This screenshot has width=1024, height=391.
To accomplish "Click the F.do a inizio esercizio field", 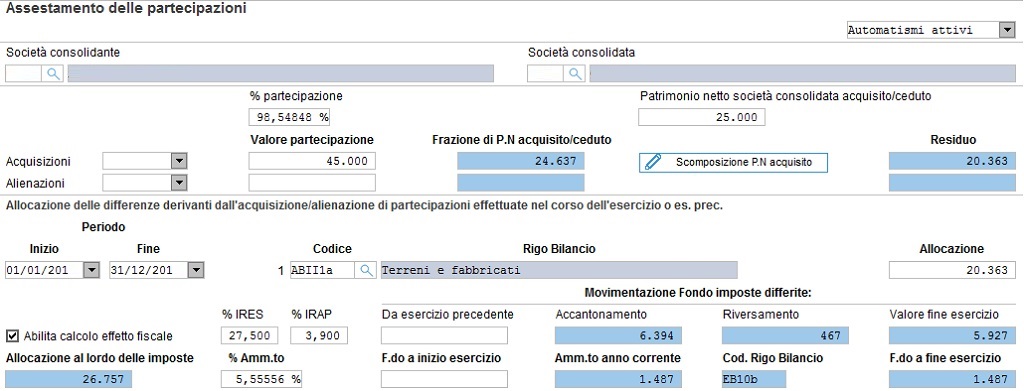I will [444, 379].
